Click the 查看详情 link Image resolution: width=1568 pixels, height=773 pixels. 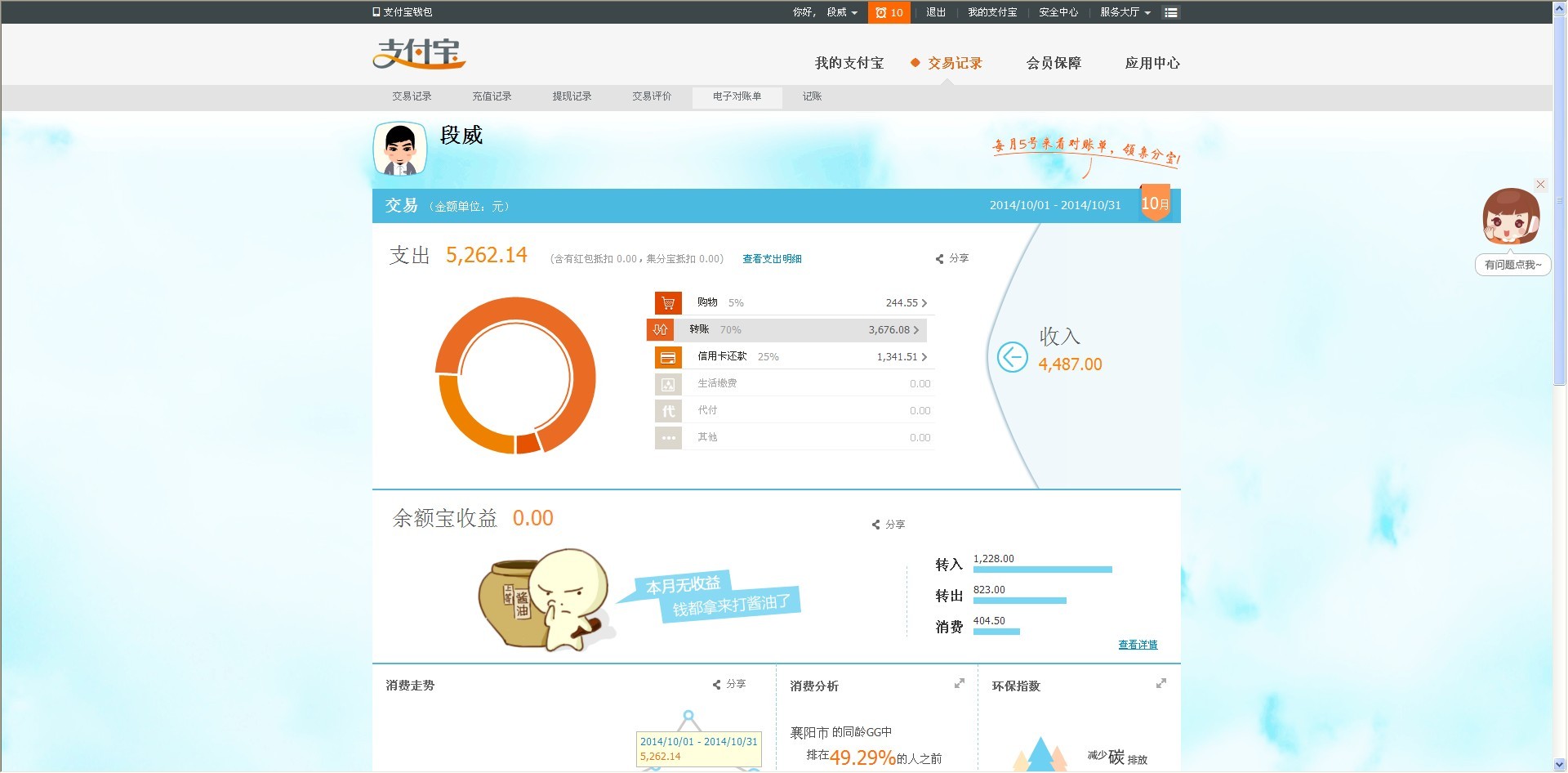[1138, 645]
